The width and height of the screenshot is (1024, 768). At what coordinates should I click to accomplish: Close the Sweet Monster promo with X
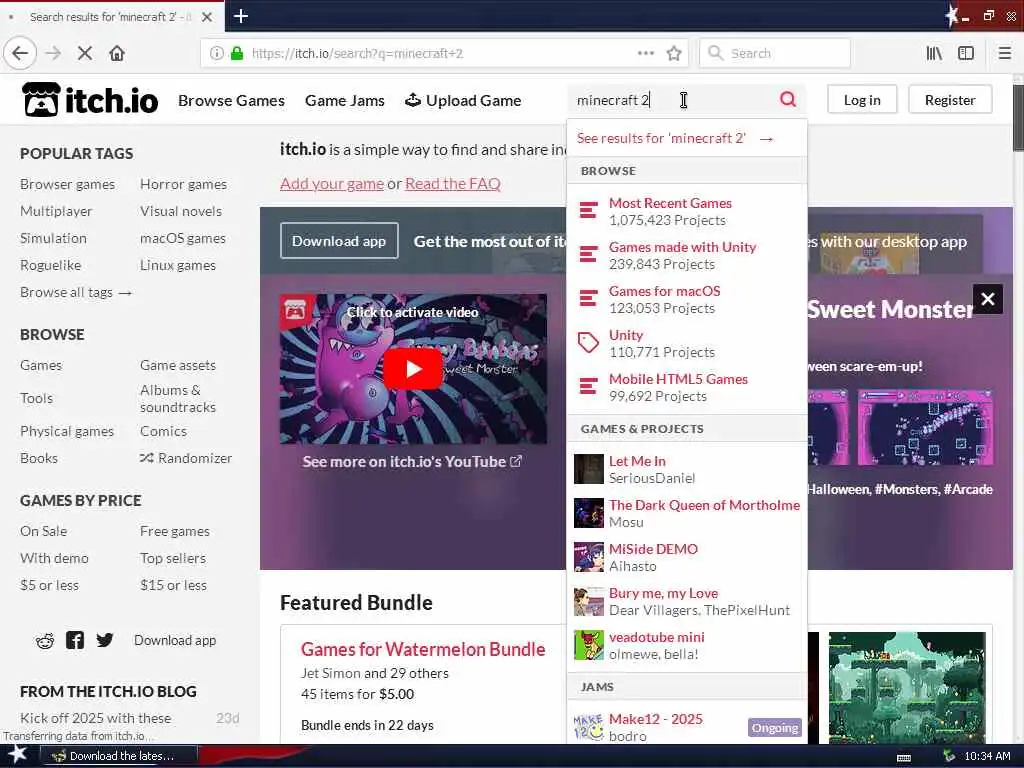coord(987,299)
